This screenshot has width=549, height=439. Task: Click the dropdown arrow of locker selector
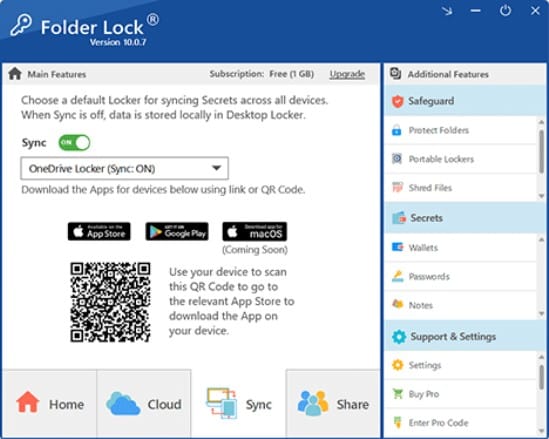(x=216, y=168)
